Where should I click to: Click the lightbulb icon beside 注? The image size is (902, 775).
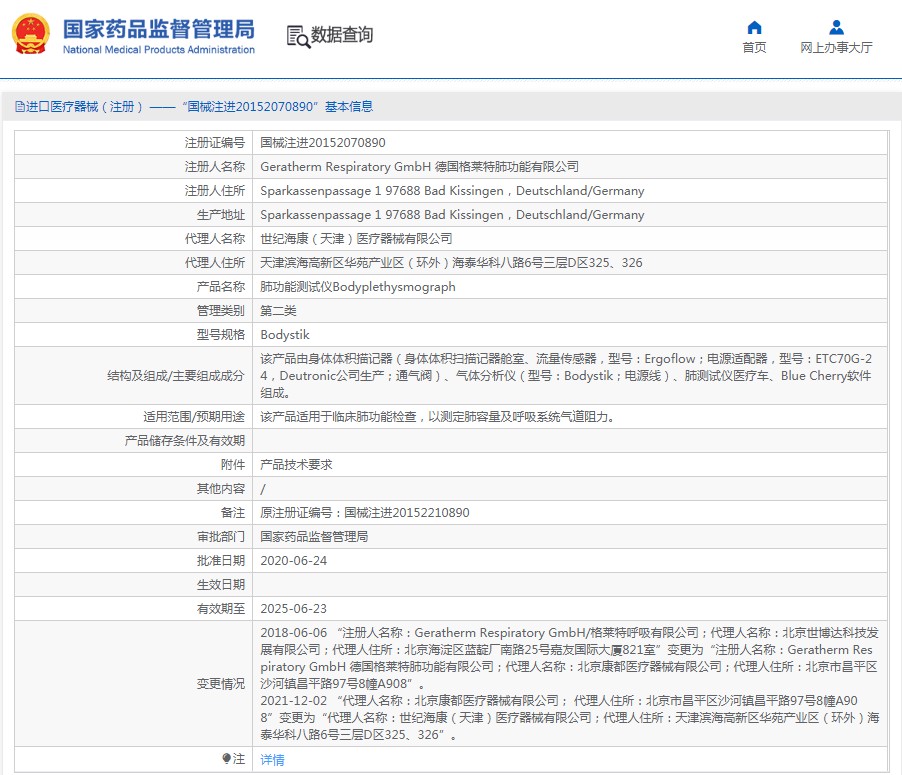tap(227, 759)
